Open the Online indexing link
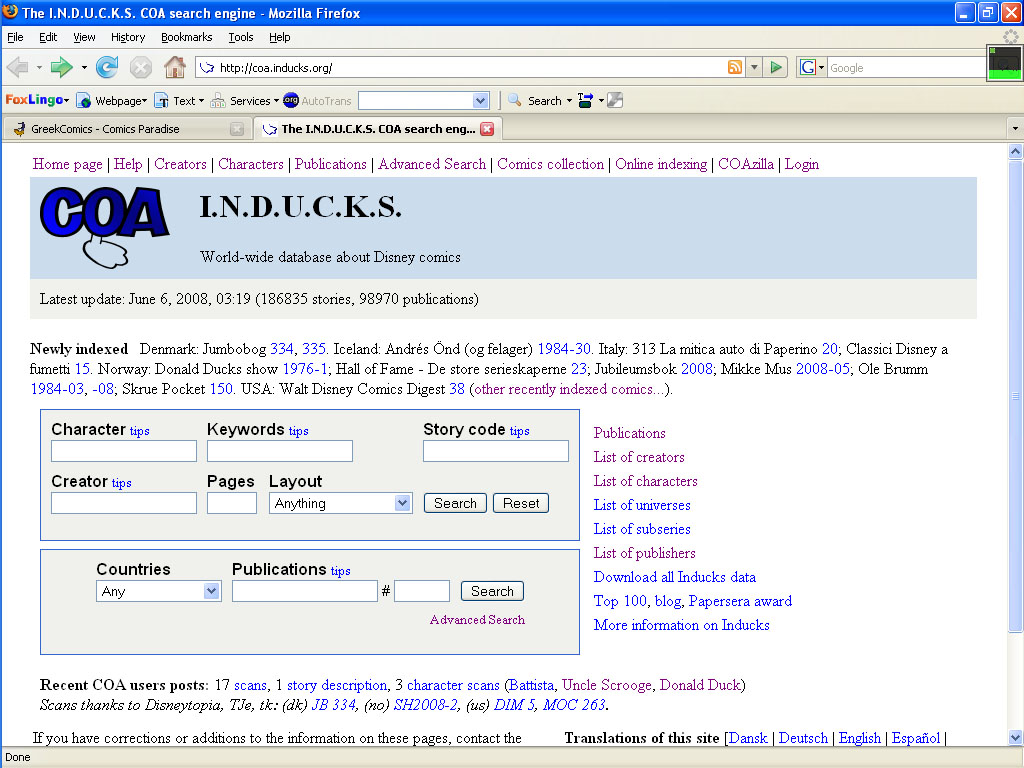 pos(661,164)
